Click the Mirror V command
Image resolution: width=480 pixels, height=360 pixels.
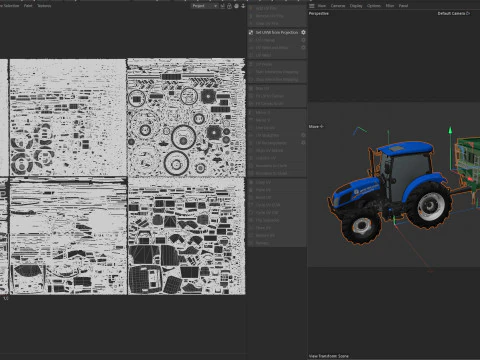[263, 120]
